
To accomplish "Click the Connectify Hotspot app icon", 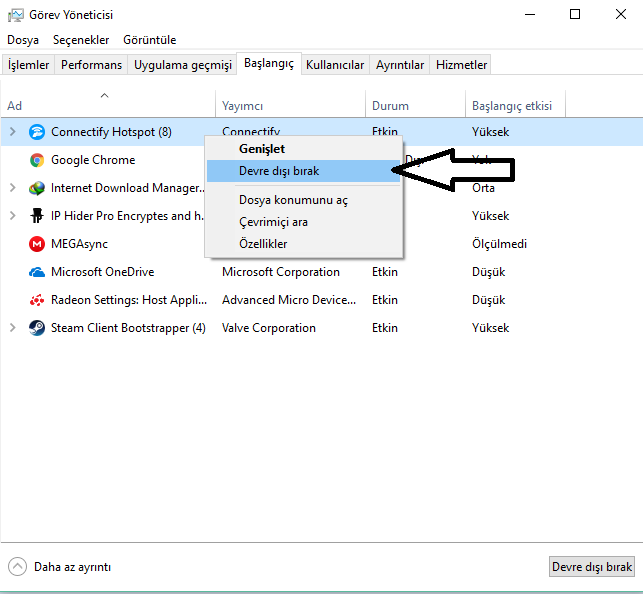I will 37,132.
